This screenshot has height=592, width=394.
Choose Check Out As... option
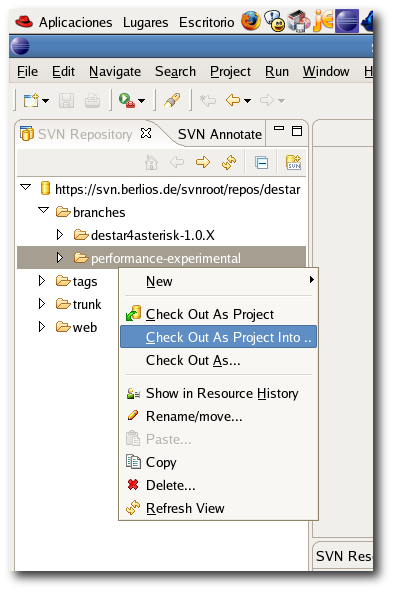click(219, 361)
